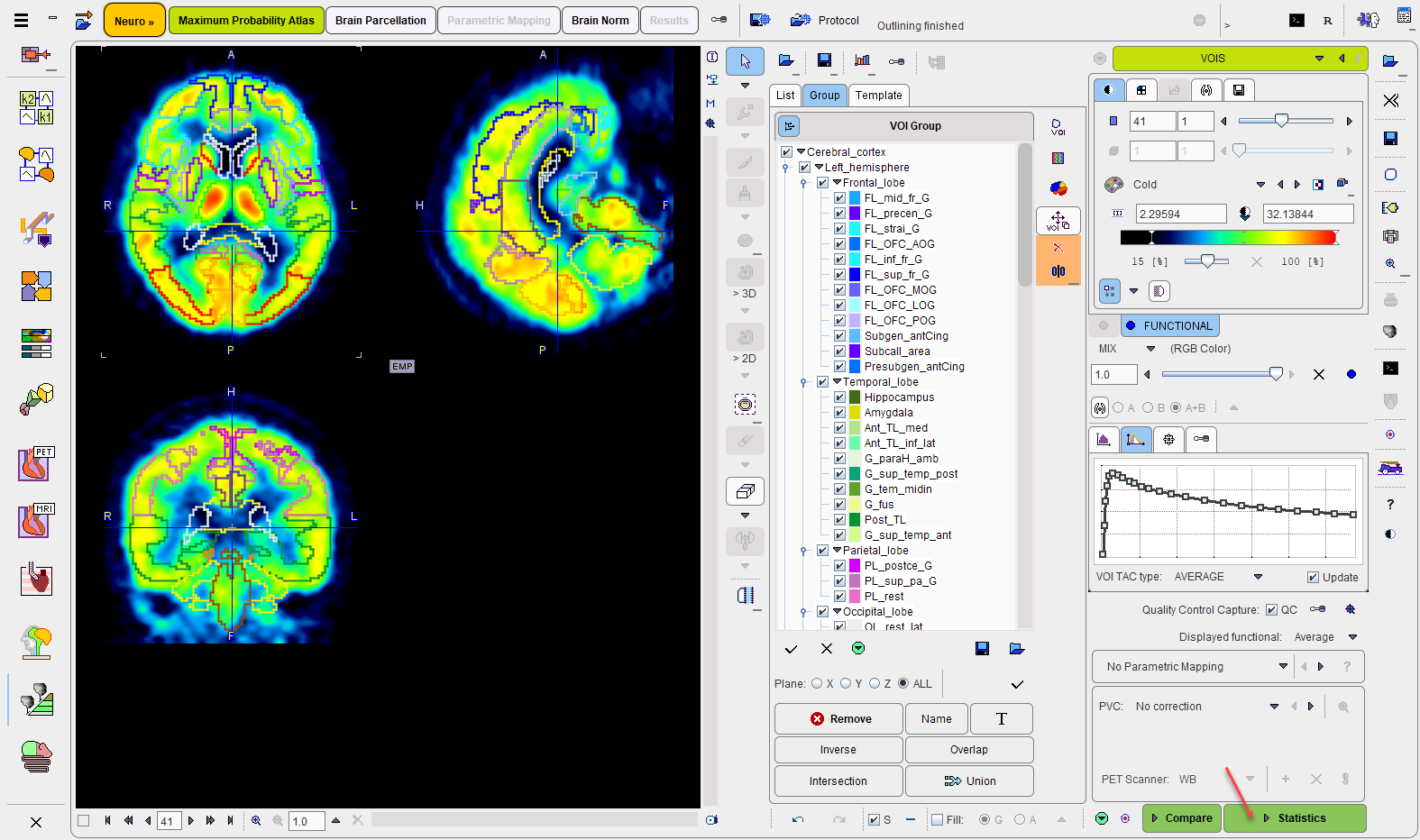Select the X plane radio button

817,684
